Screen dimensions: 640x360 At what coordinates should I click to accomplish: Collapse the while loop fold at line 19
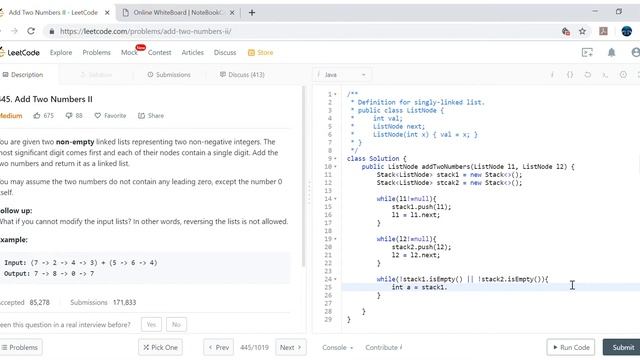336,239
